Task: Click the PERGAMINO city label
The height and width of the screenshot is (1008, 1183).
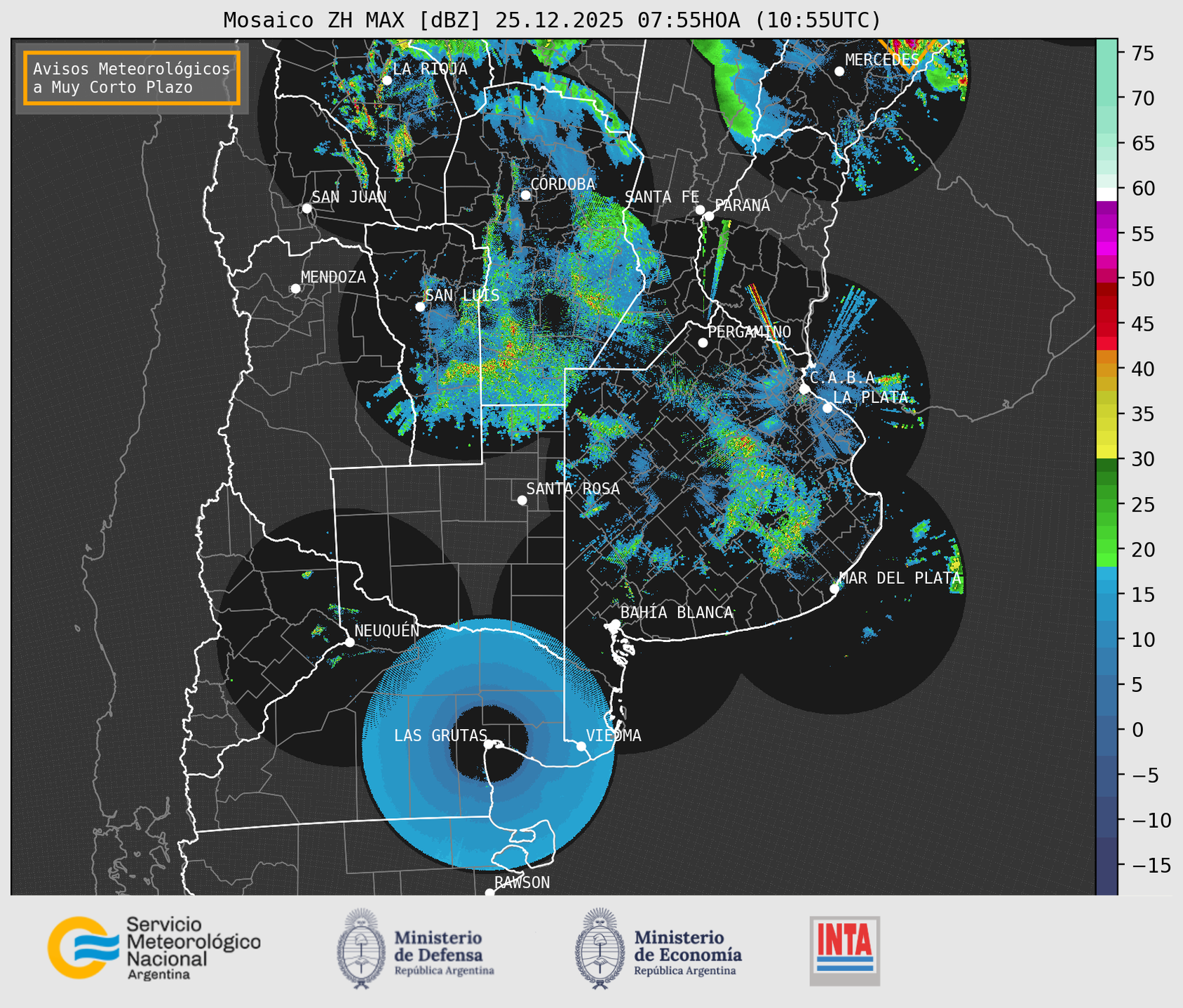Action: pyautogui.click(x=749, y=332)
